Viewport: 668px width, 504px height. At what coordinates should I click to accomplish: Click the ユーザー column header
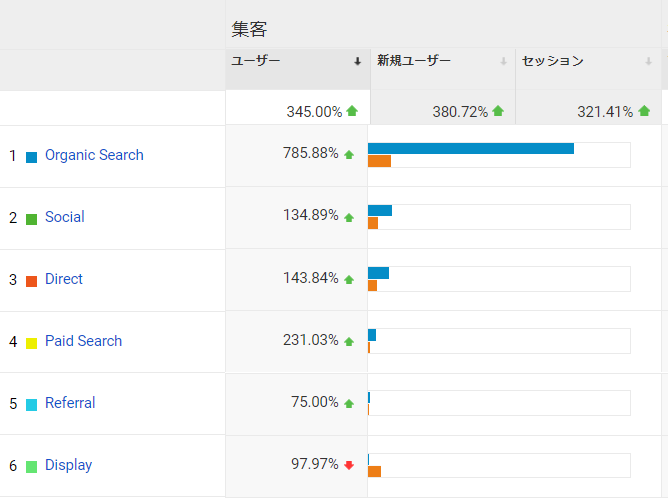point(256,61)
